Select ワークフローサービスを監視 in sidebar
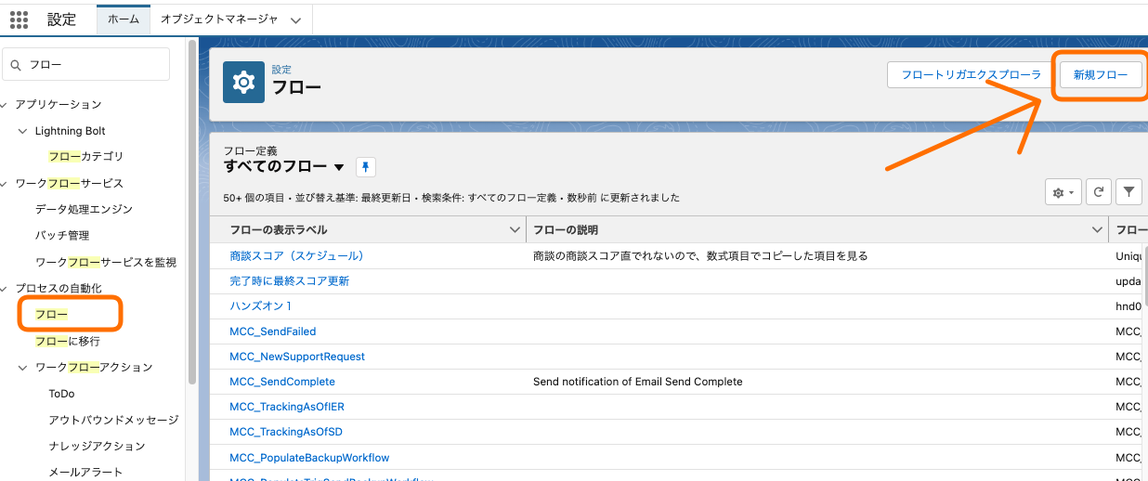The width and height of the screenshot is (1148, 481). tap(105, 262)
